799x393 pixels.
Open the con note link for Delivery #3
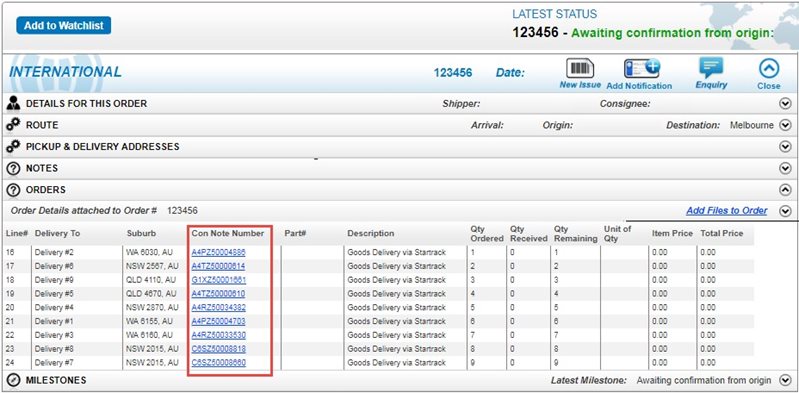219,335
